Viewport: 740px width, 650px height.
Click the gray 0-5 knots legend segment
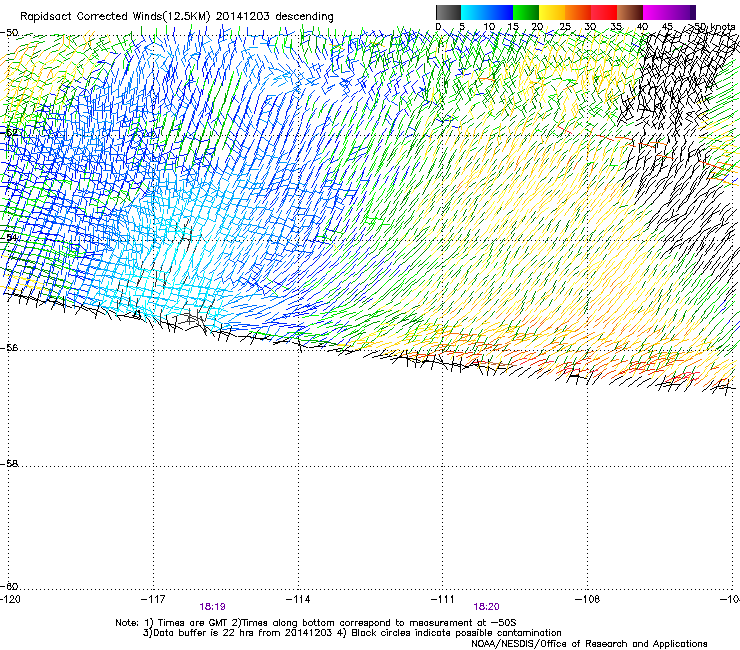[448, 12]
